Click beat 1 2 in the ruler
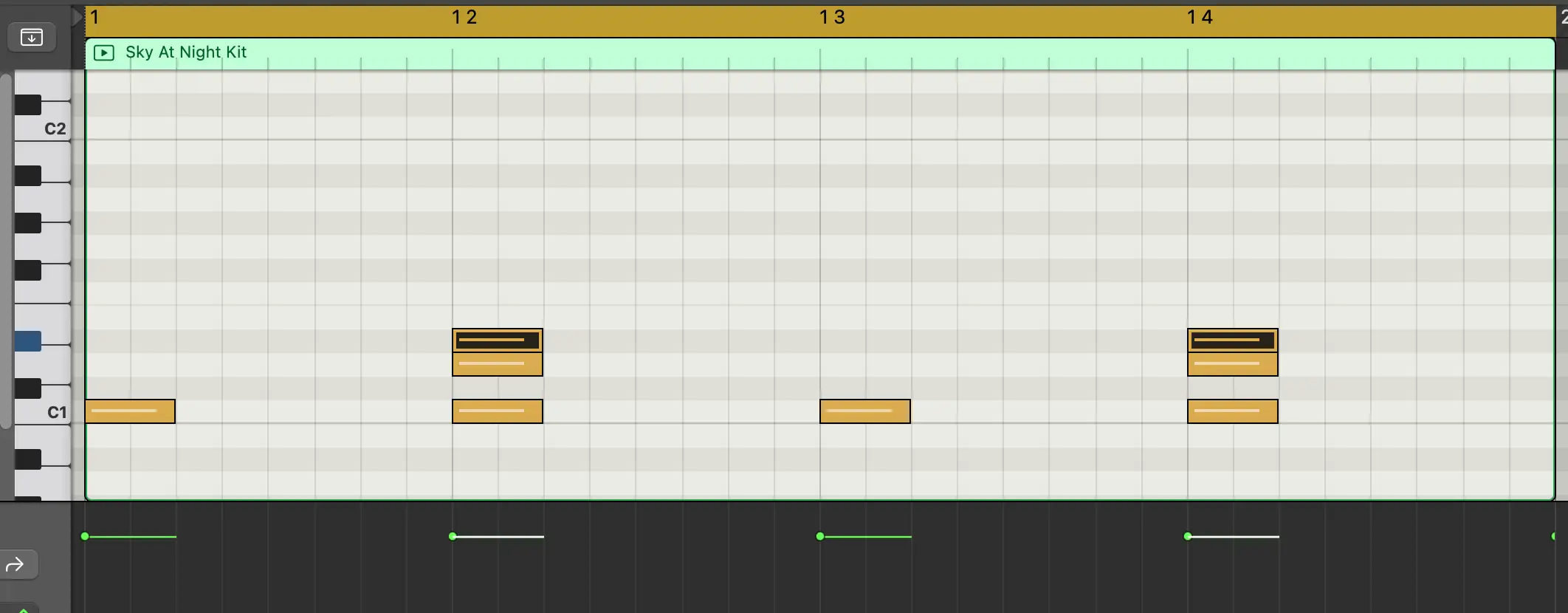Screen dimensions: 1568x613 tap(464, 18)
